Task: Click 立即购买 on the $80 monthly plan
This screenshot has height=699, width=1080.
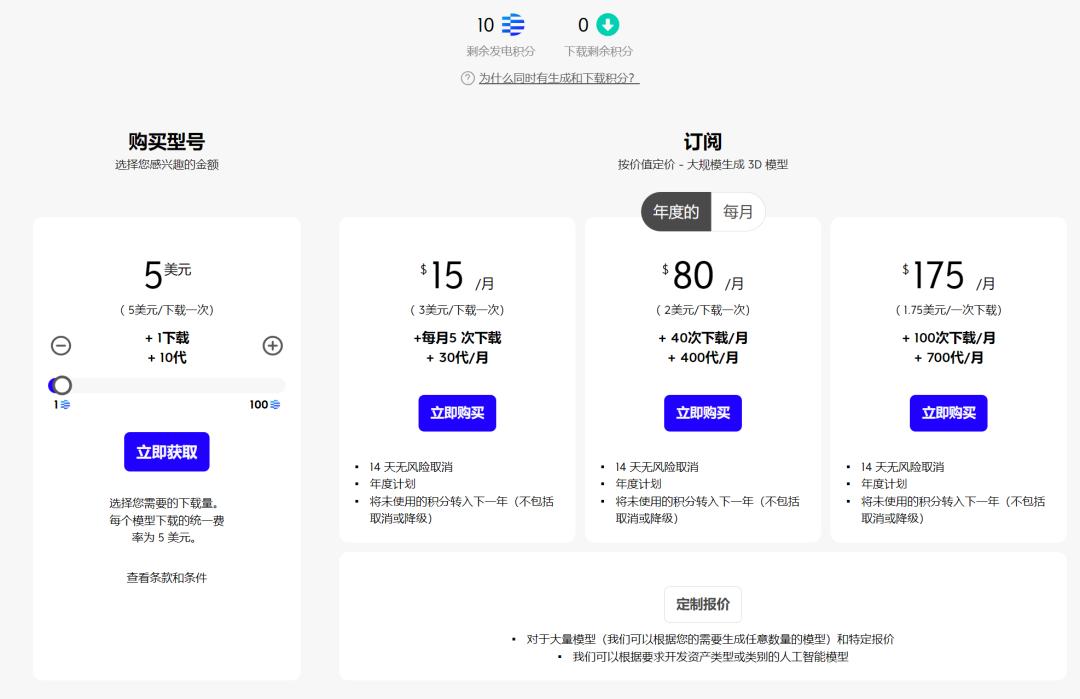Action: tap(702, 412)
